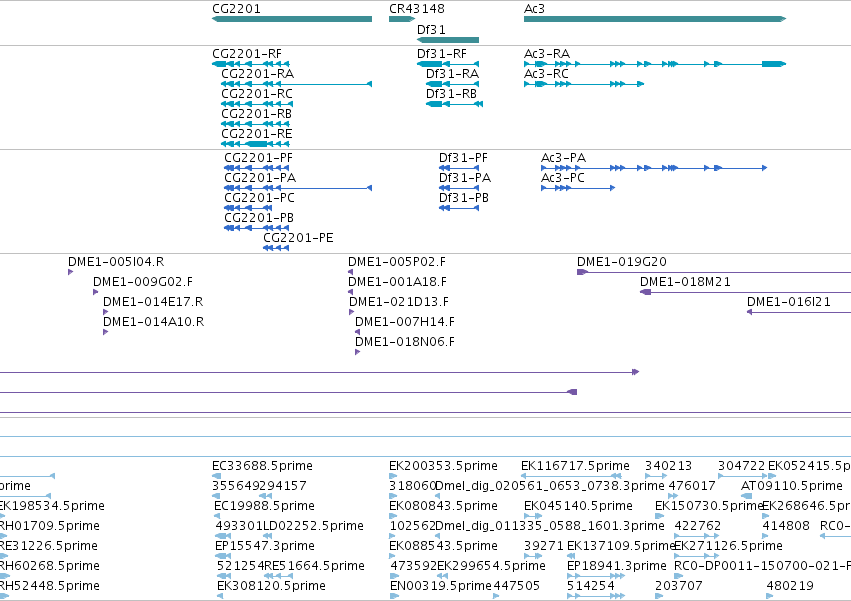Select the CG2201 gene span bar
This screenshot has height=601, width=851.
tap(292, 19)
